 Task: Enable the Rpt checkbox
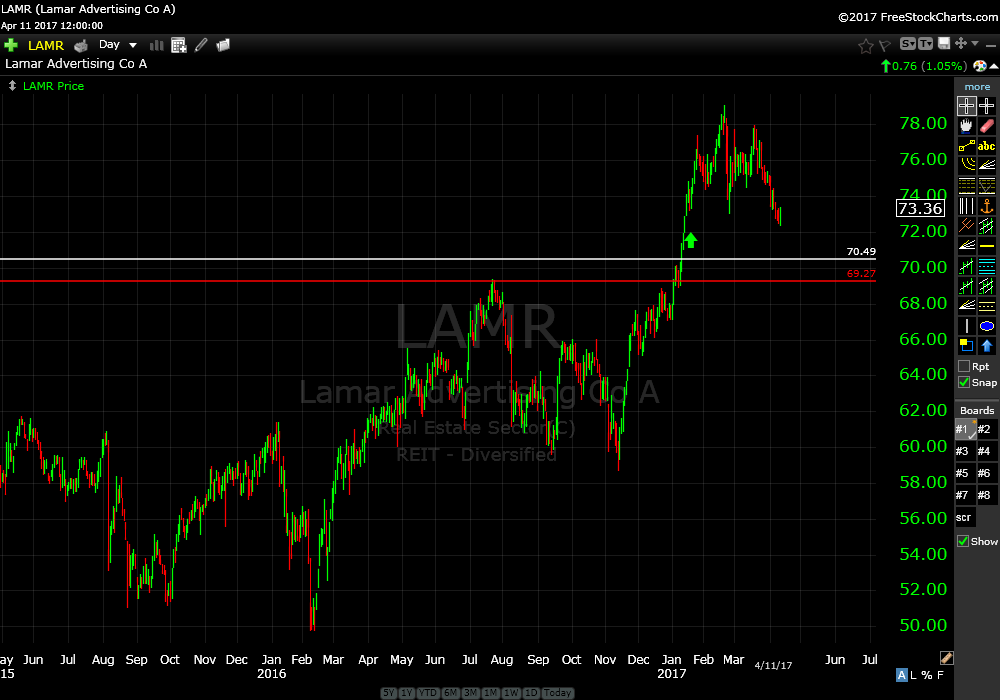pos(964,366)
